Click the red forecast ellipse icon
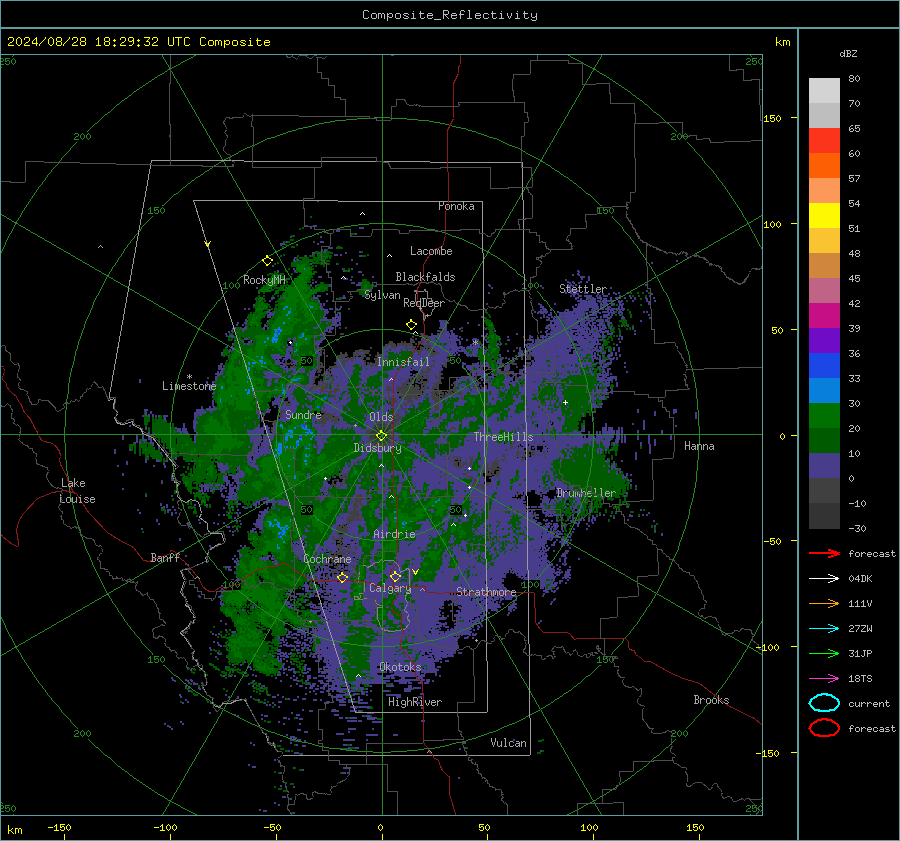900x841 pixels. point(824,728)
